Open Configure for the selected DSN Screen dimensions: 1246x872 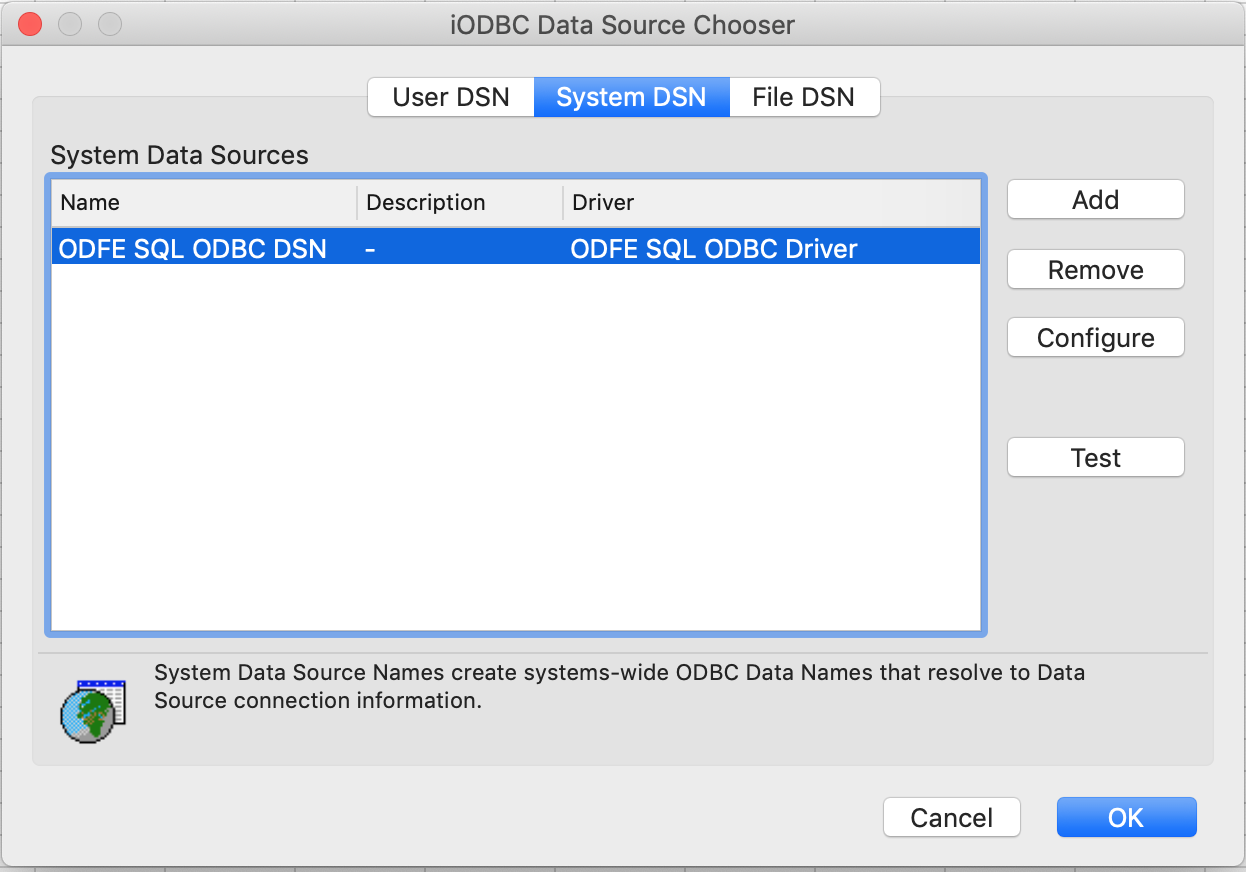click(1095, 338)
